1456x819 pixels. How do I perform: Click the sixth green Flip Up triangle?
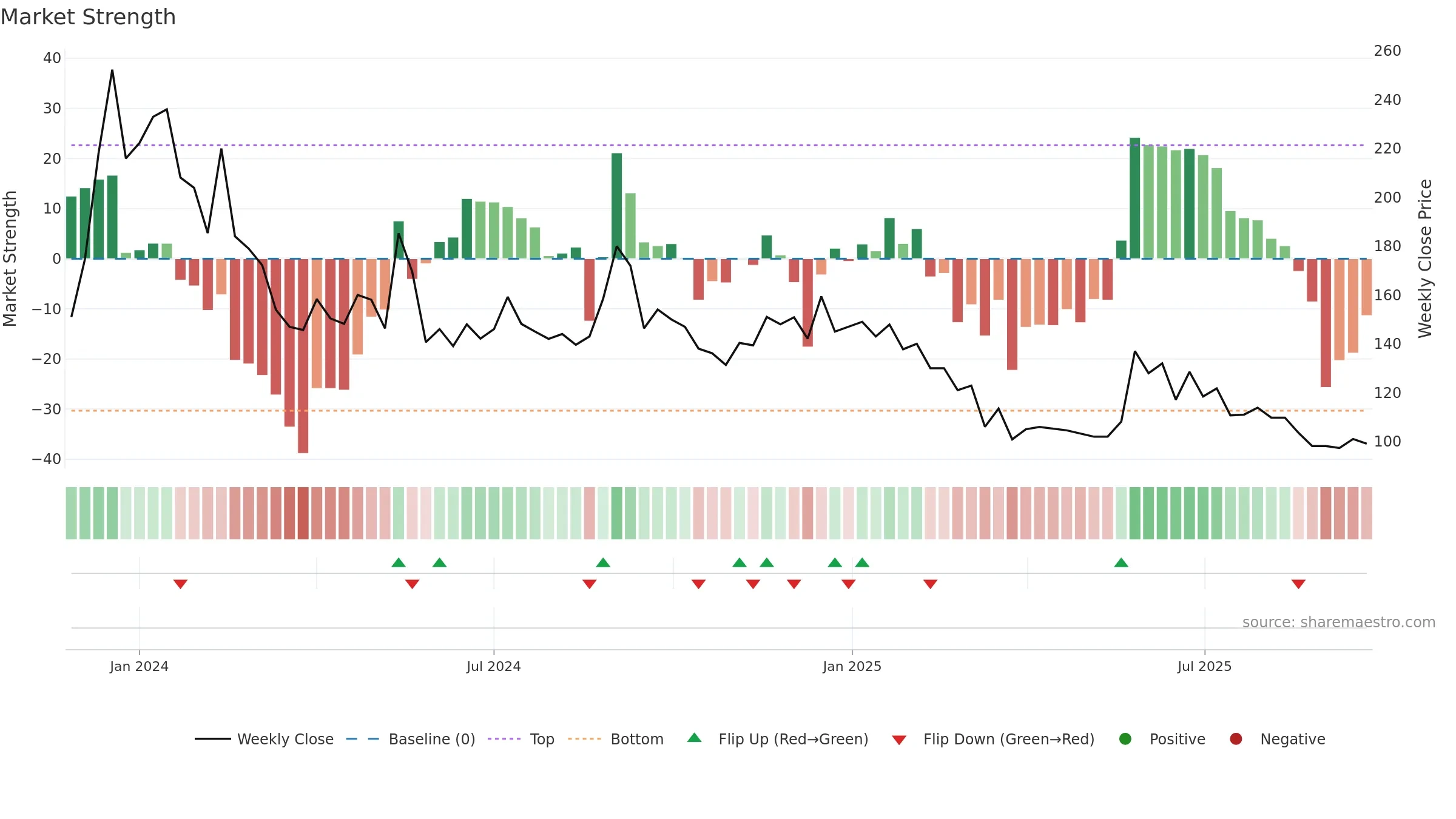pos(835,562)
